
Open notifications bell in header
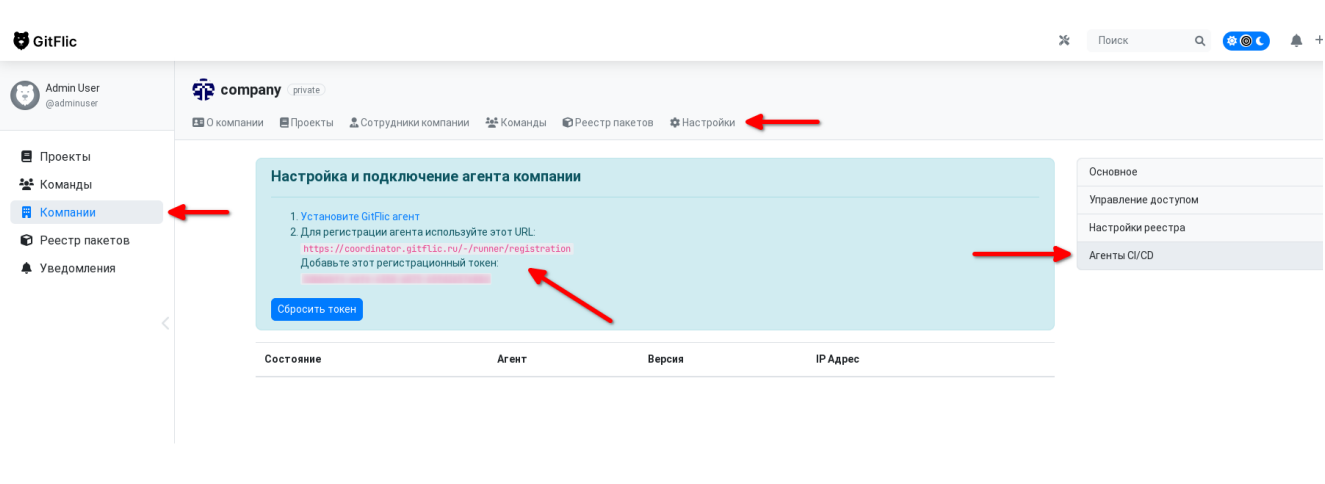[x=1296, y=41]
